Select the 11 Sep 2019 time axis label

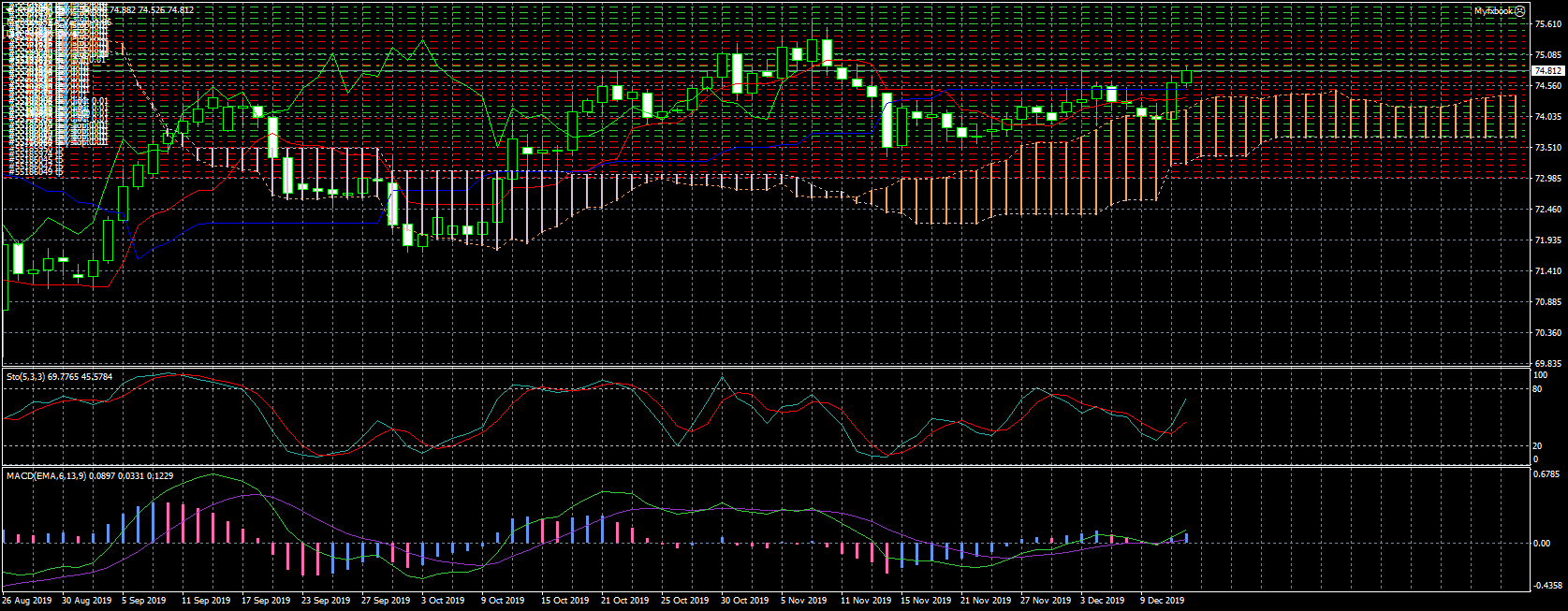coord(206,601)
